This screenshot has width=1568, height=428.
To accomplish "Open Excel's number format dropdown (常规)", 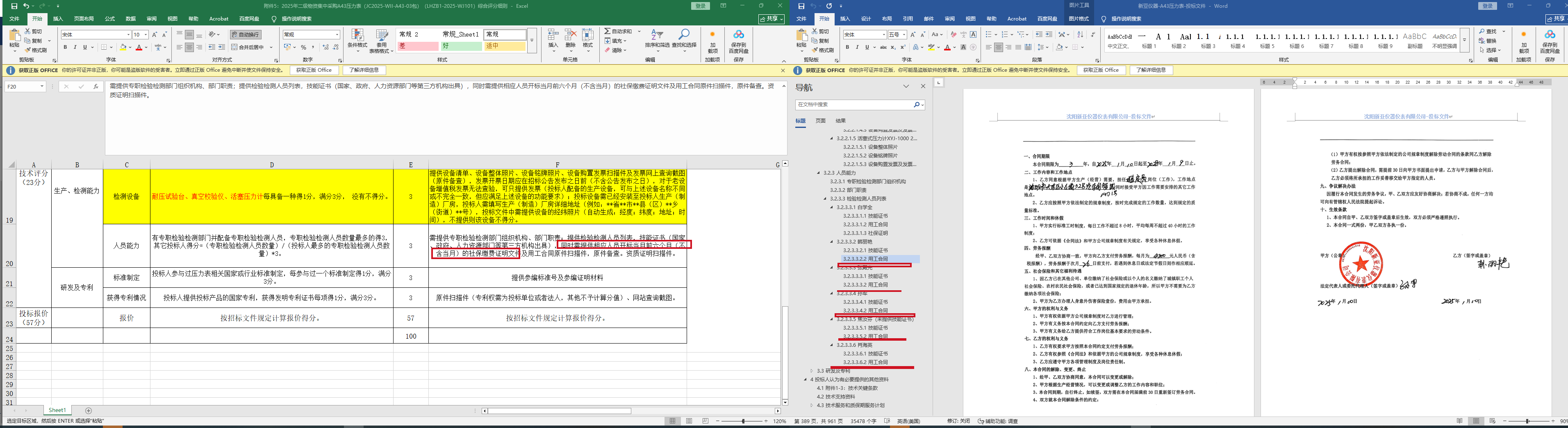I will [337, 35].
